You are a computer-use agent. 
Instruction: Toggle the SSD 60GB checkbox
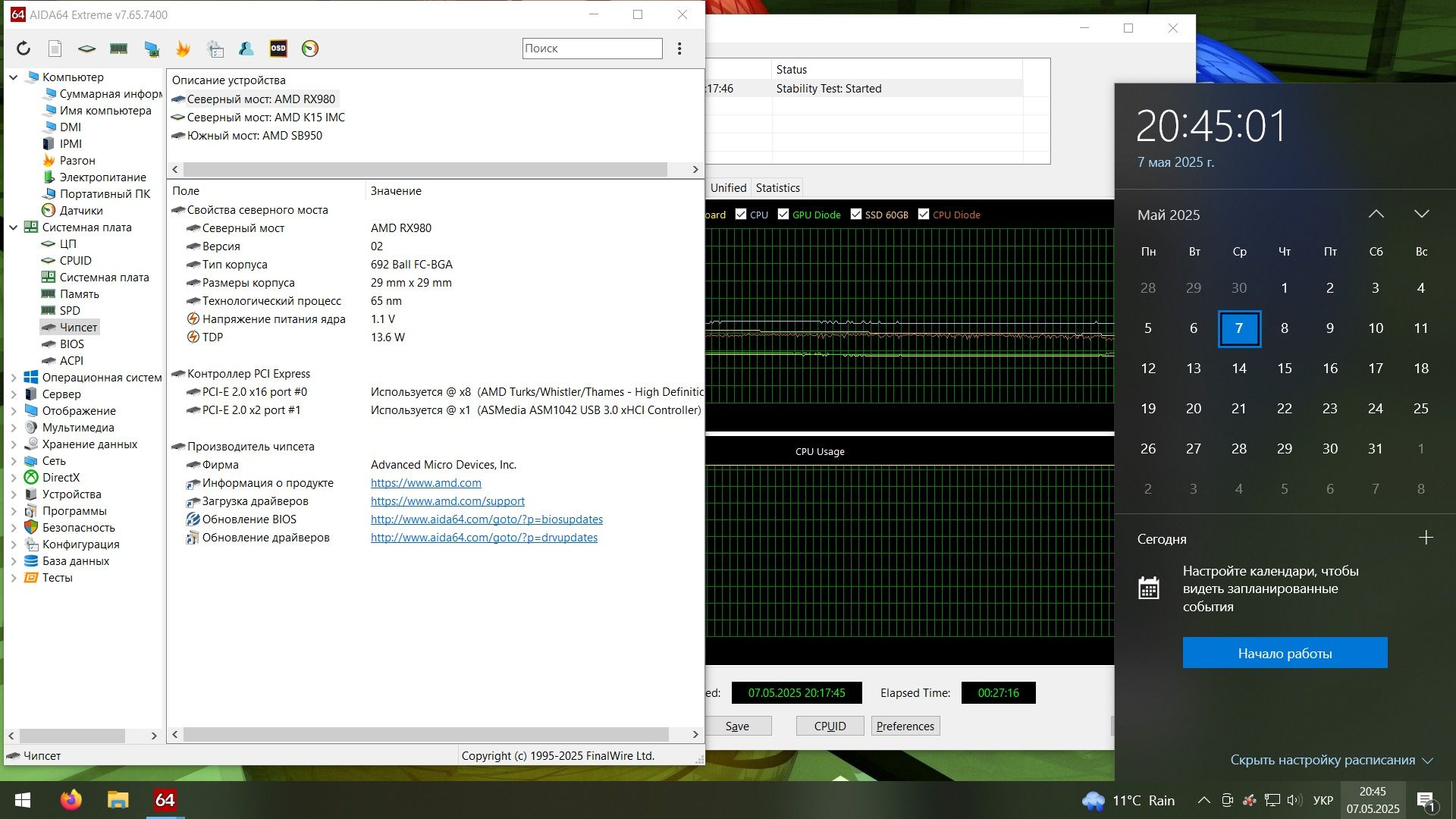click(856, 214)
